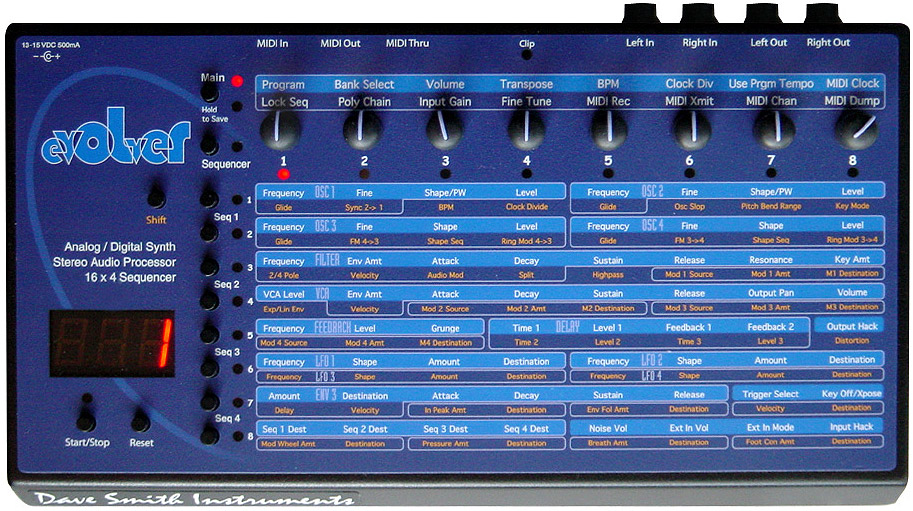This screenshot has width=913, height=511.
Task: Click the Ring Mod 4->3 label
Action: (x=526, y=241)
